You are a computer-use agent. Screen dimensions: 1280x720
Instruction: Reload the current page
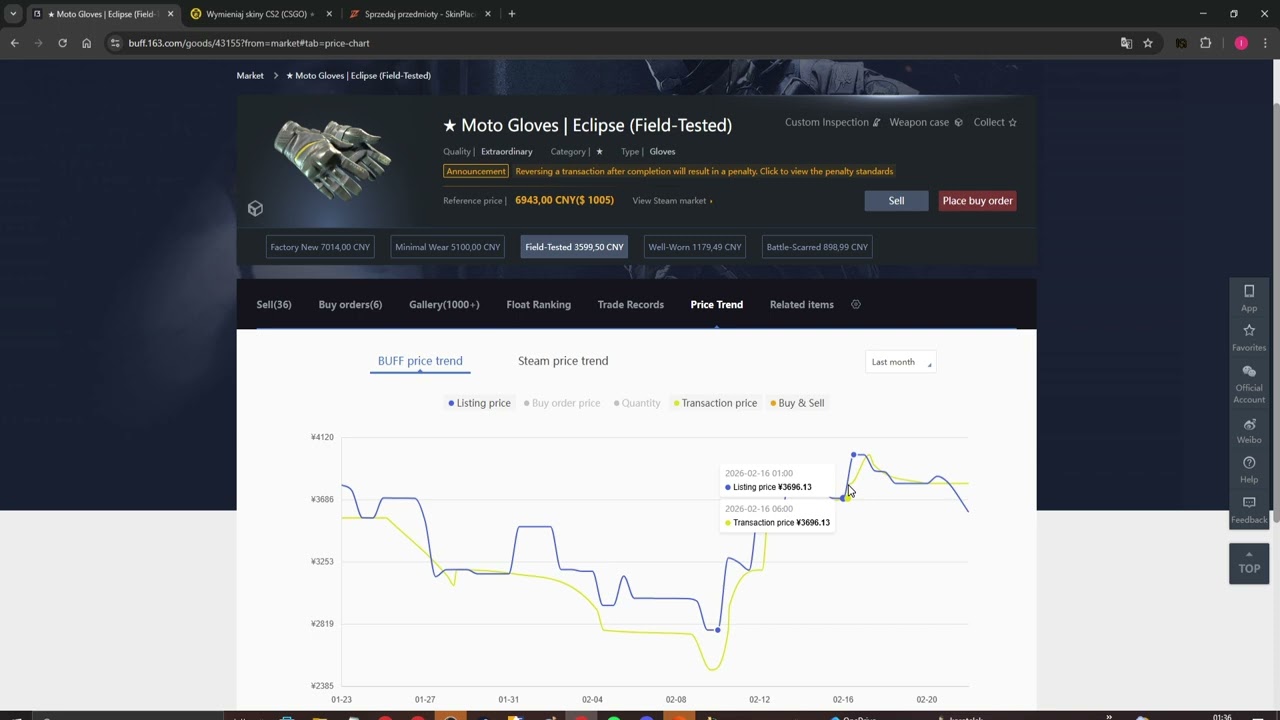click(x=62, y=43)
